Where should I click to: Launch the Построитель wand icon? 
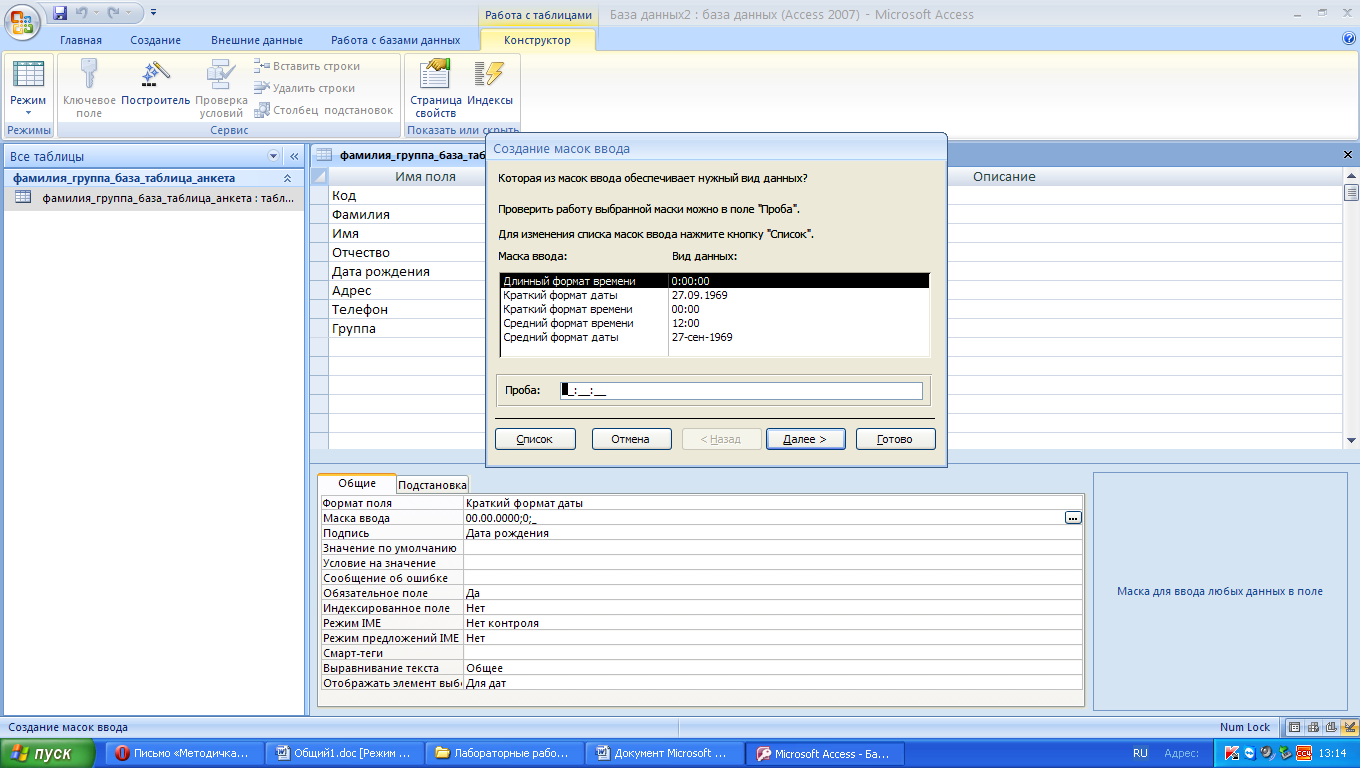(x=156, y=74)
